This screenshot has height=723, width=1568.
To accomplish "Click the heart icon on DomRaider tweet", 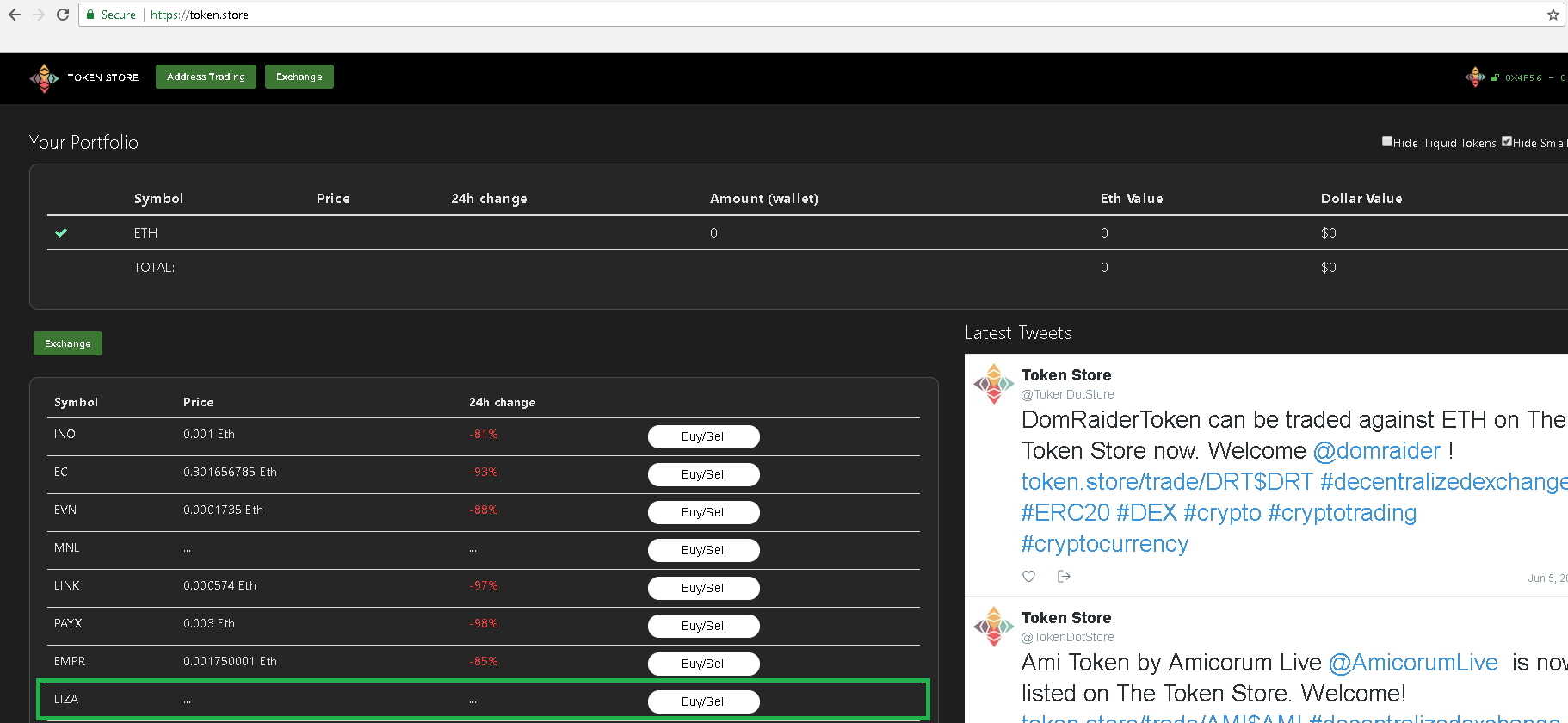I will click(1028, 576).
